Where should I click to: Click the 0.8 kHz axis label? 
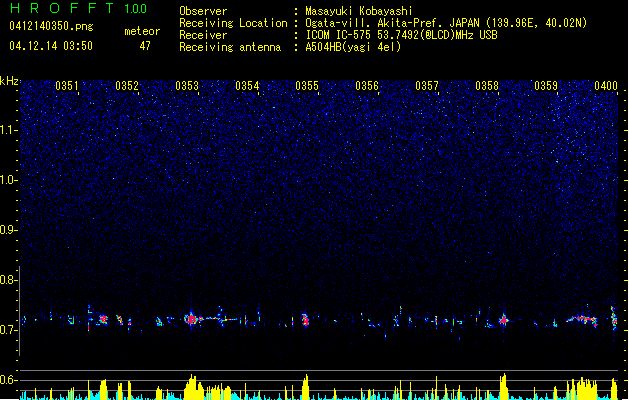coord(8,280)
